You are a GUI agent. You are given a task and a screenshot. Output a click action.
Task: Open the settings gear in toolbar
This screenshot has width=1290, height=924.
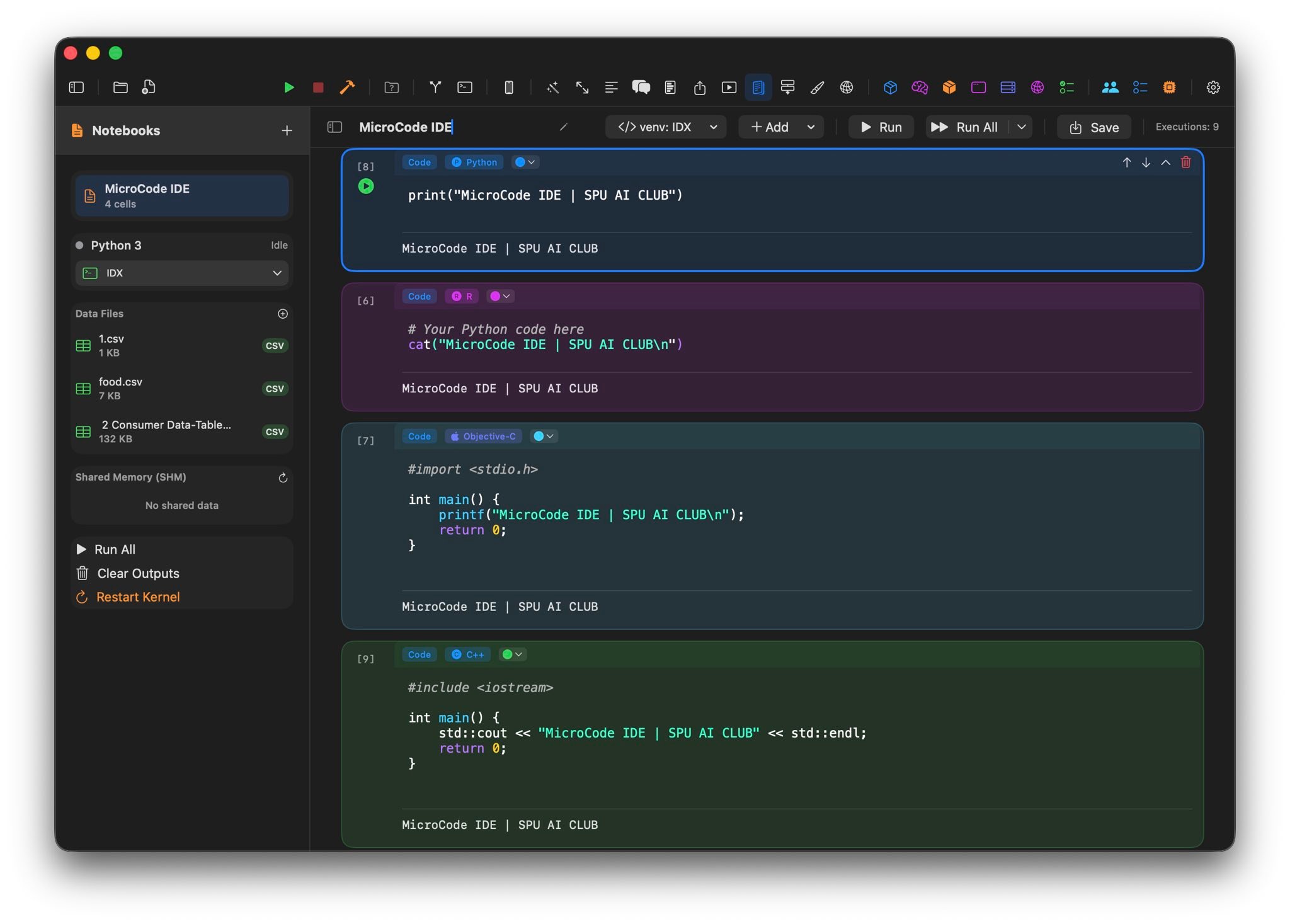click(1213, 87)
